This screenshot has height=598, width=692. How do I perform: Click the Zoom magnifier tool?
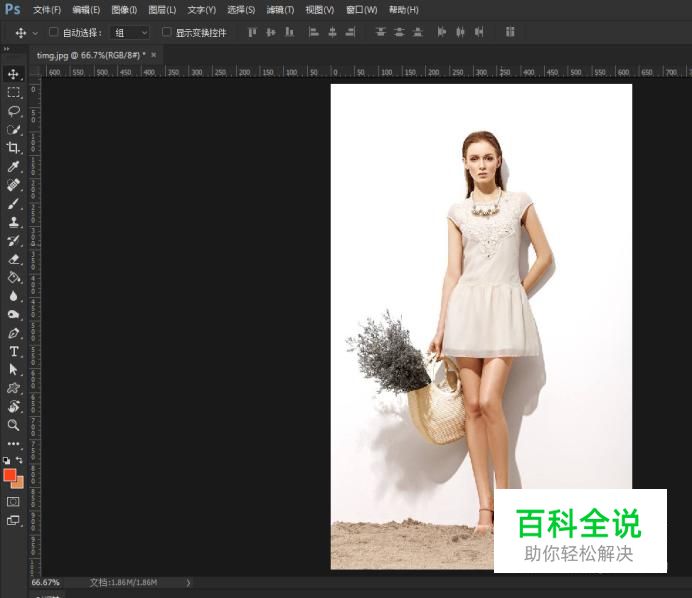14,425
